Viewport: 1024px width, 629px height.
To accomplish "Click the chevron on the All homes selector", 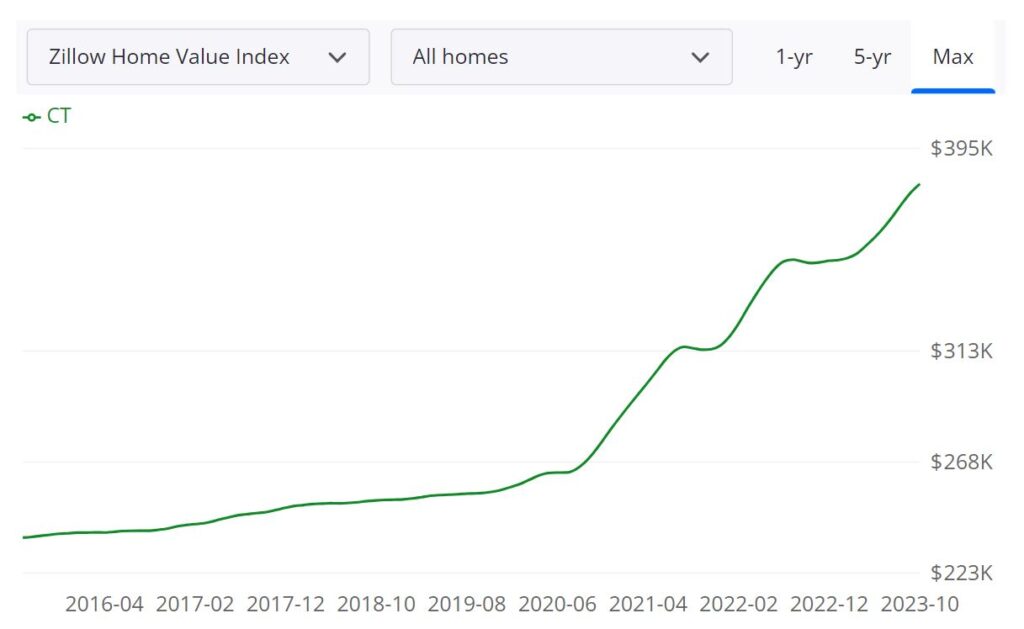I will [699, 57].
